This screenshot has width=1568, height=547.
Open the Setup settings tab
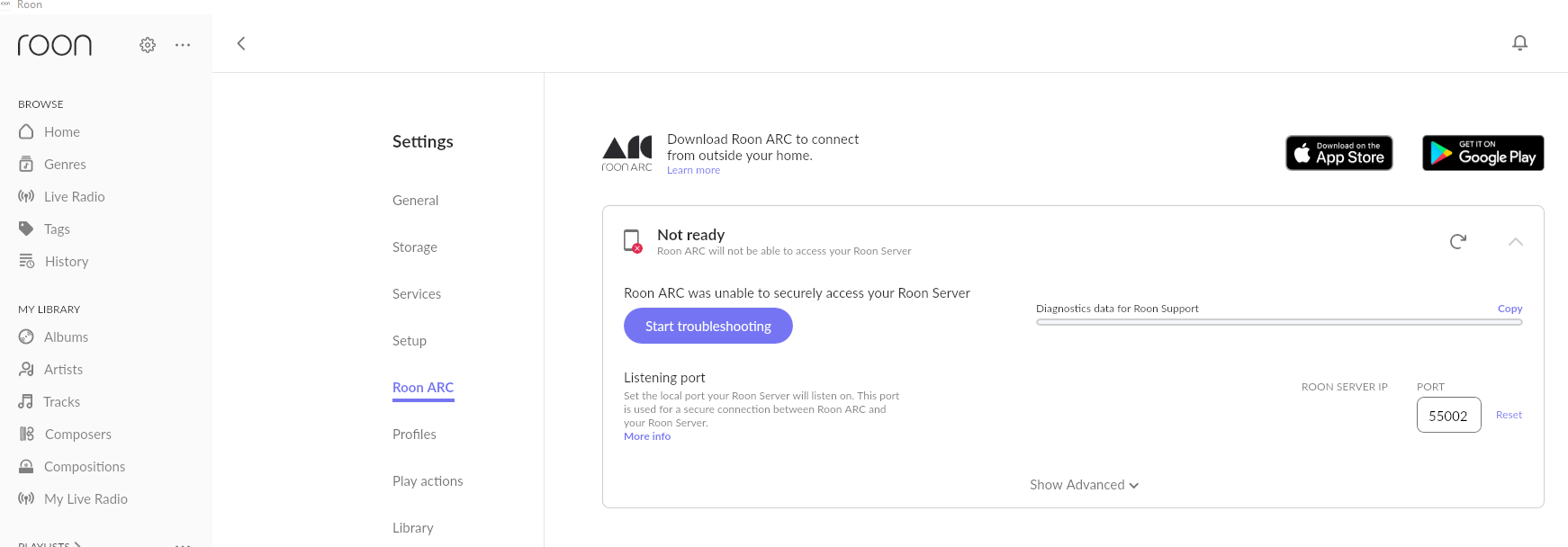pyautogui.click(x=410, y=341)
